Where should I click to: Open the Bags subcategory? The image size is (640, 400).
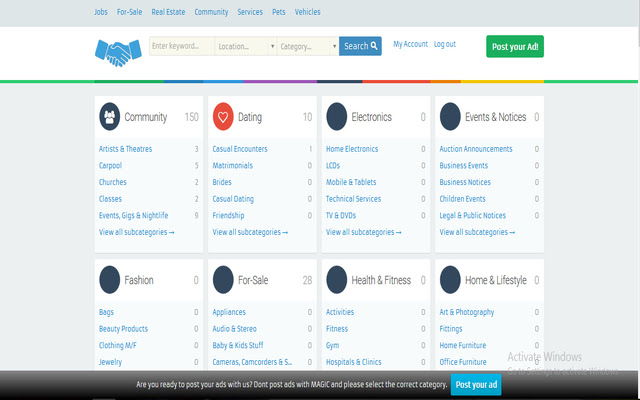[106, 312]
